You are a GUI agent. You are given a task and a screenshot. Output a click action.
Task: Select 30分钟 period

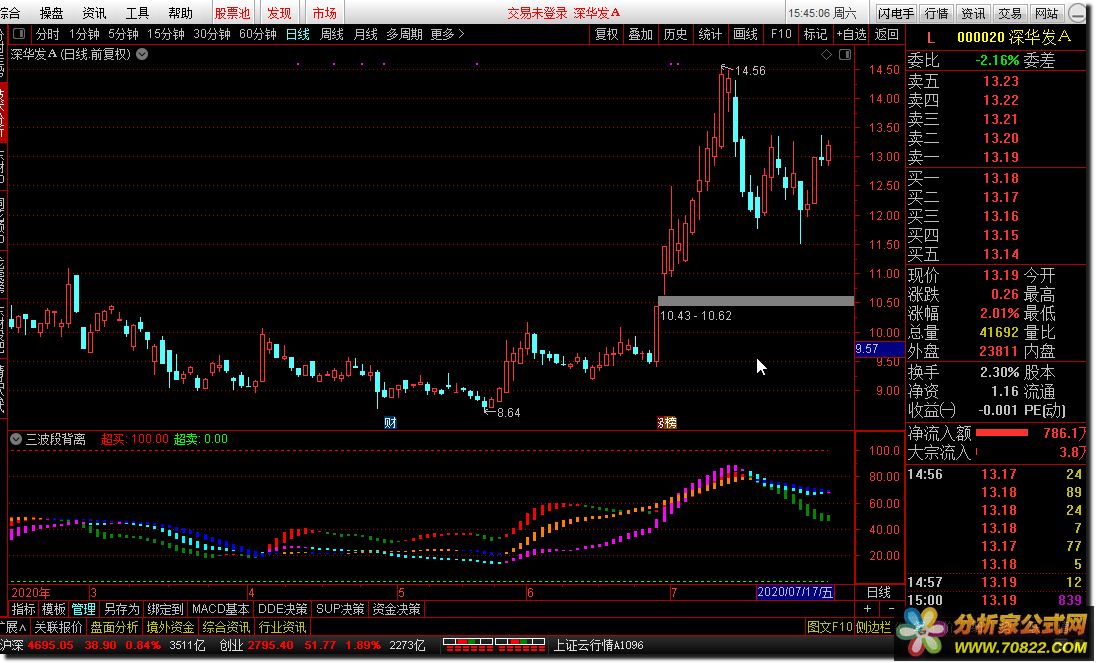click(x=212, y=34)
